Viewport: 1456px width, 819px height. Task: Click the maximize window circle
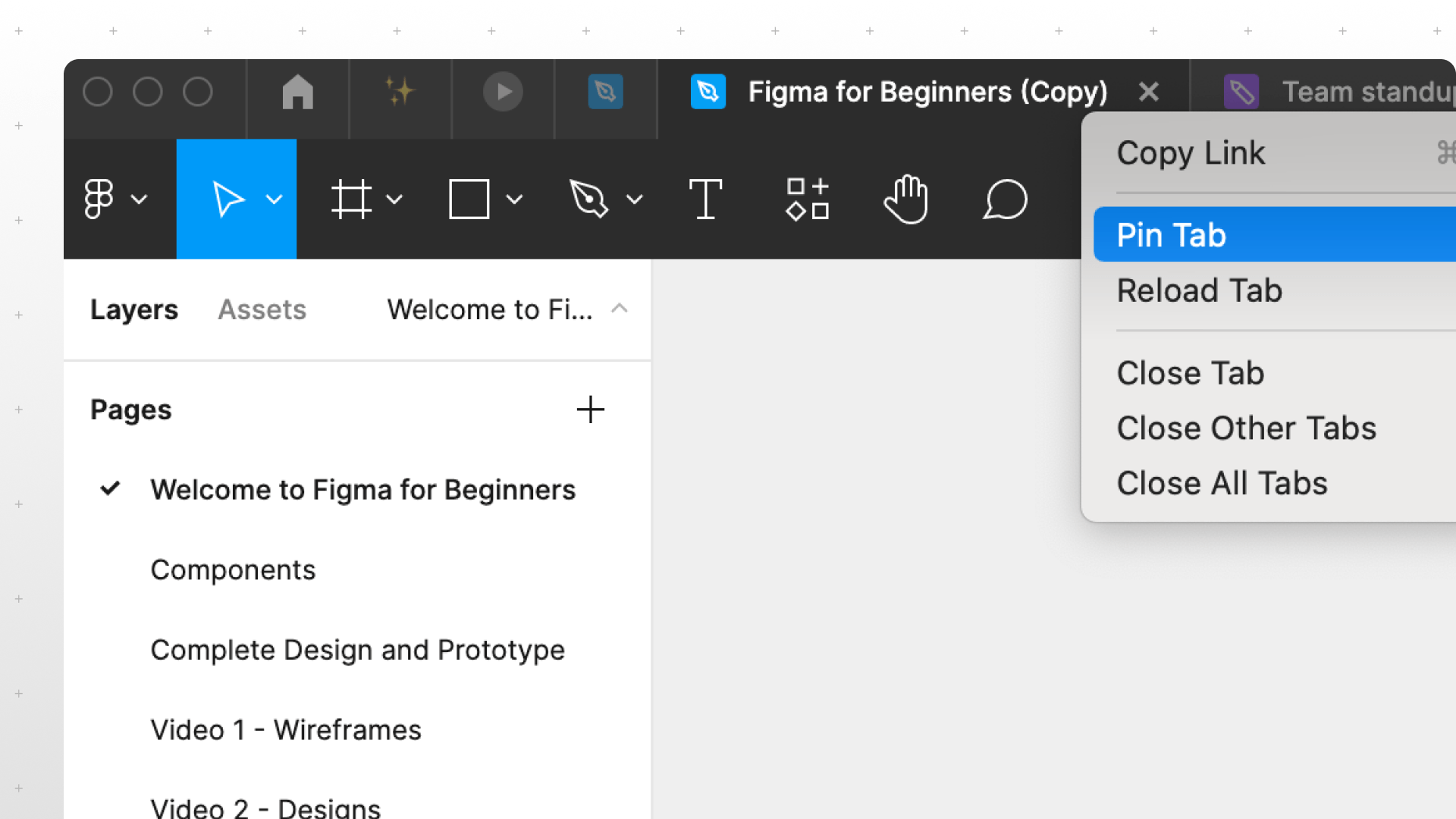pyautogui.click(x=197, y=92)
